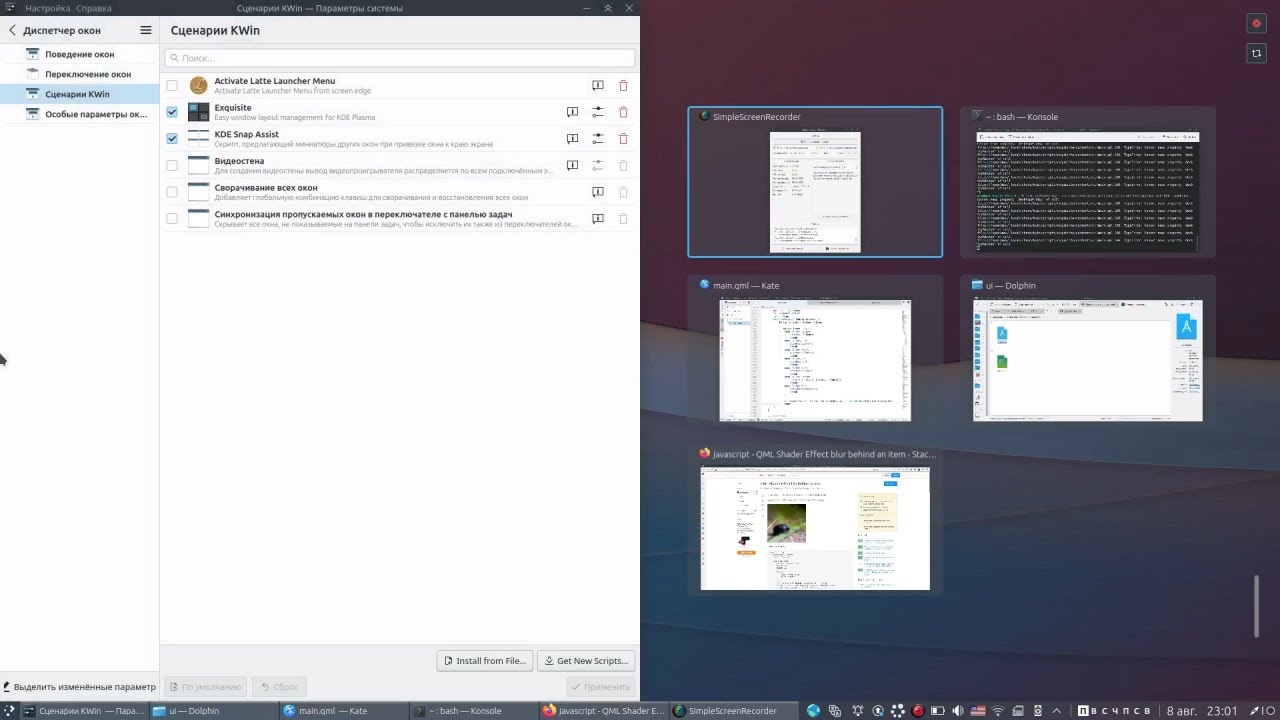Screen dimensions: 1280x720
Task: Show info about the Exquisite script
Action: [x=572, y=112]
